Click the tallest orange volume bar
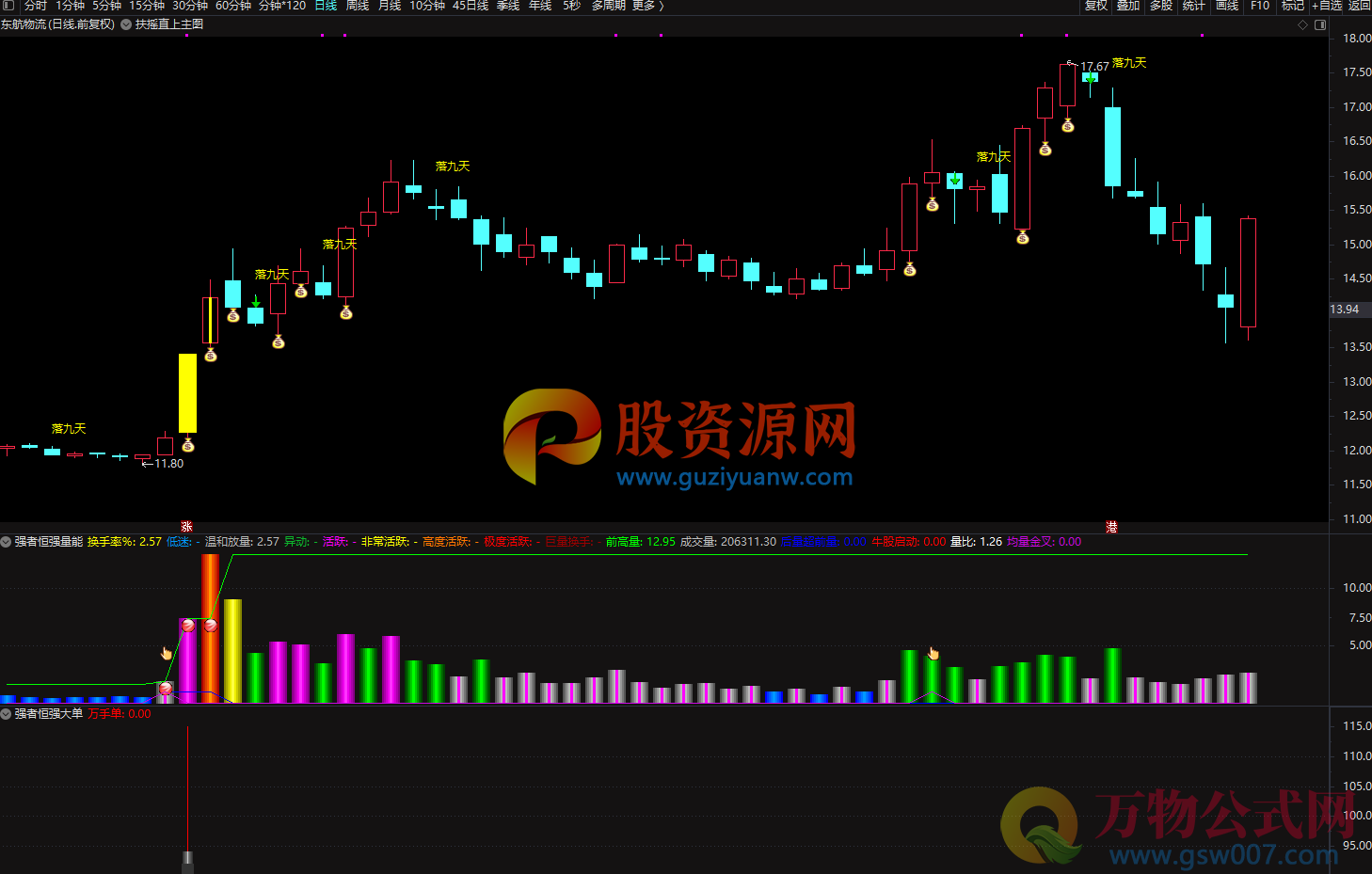1372x874 pixels. point(211,628)
